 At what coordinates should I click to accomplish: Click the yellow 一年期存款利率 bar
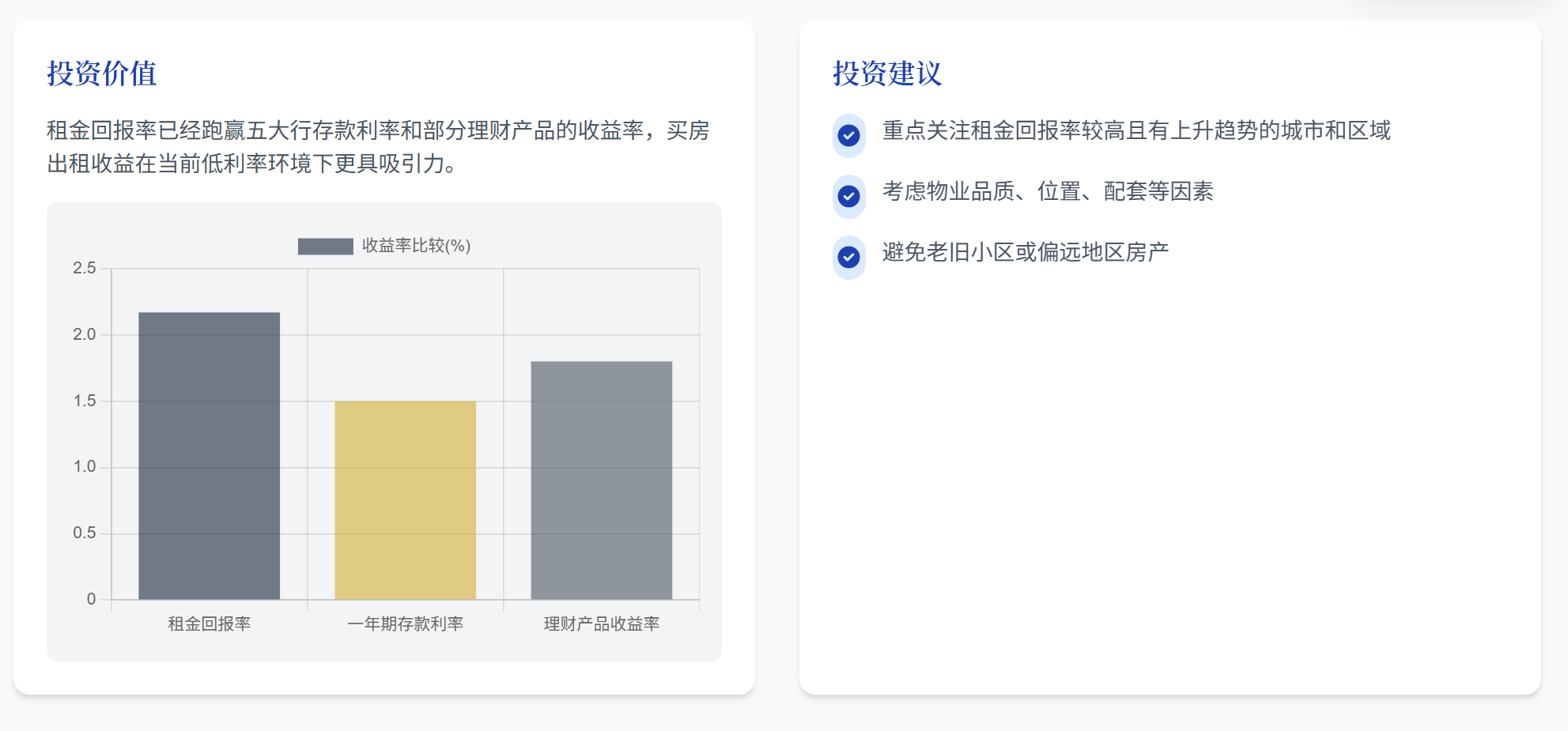[405, 499]
